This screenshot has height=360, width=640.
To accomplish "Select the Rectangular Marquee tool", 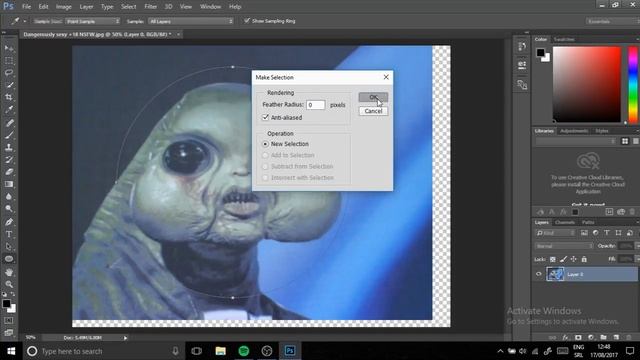I will point(9,61).
